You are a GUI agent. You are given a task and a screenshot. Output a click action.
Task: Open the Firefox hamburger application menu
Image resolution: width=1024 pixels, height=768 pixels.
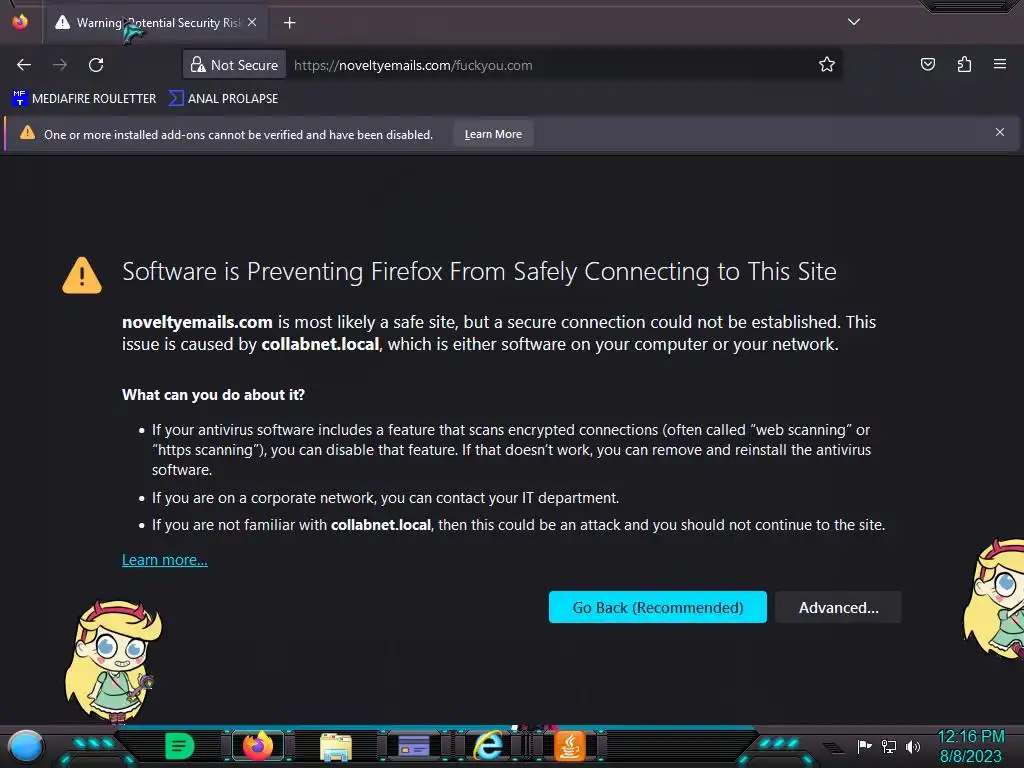point(1000,64)
